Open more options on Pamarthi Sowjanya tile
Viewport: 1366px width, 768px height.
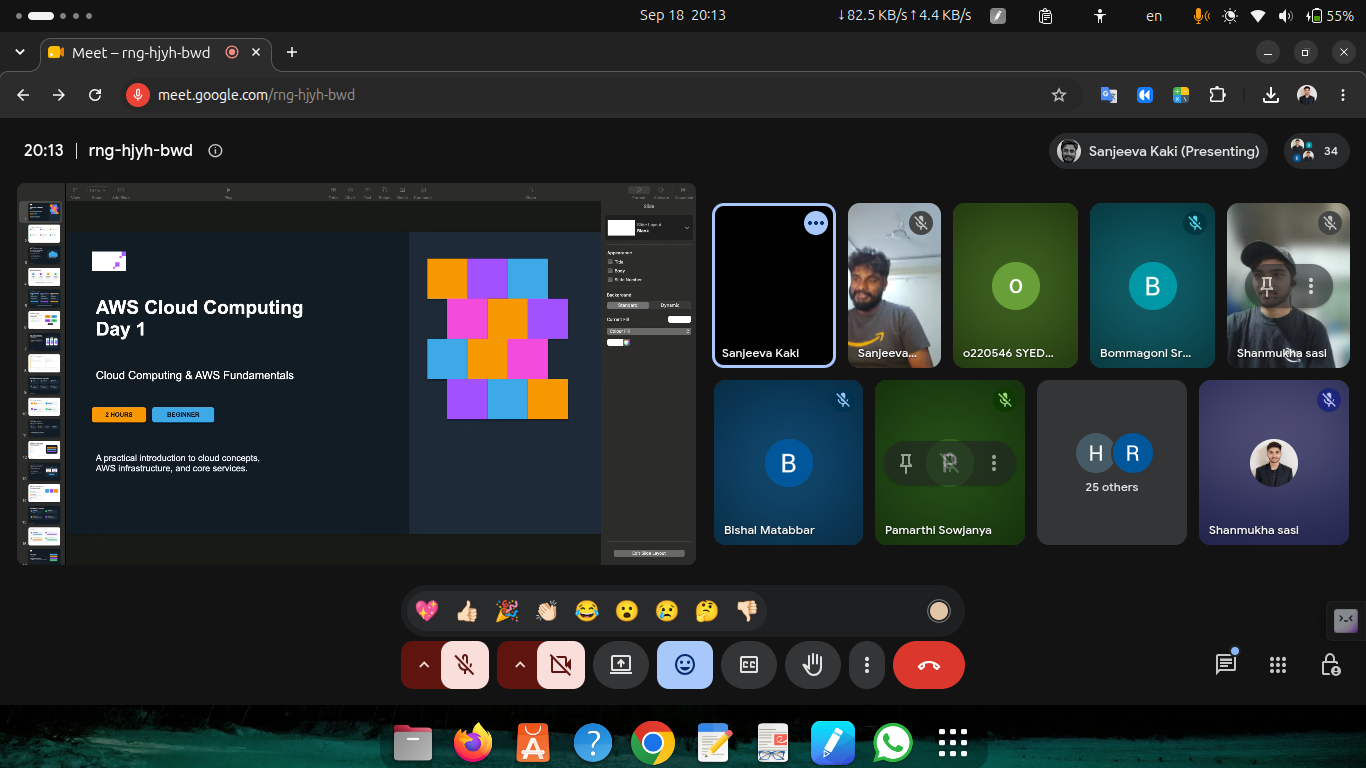(x=994, y=463)
